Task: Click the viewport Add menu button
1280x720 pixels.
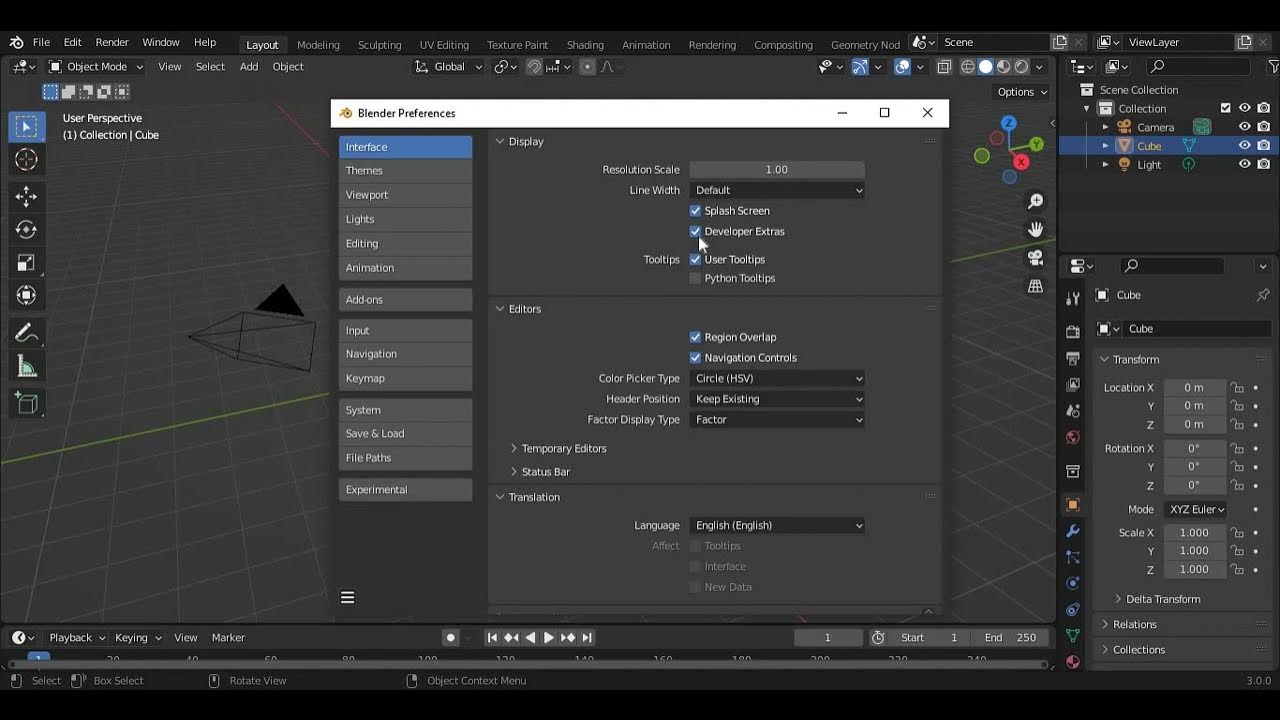Action: click(x=249, y=67)
